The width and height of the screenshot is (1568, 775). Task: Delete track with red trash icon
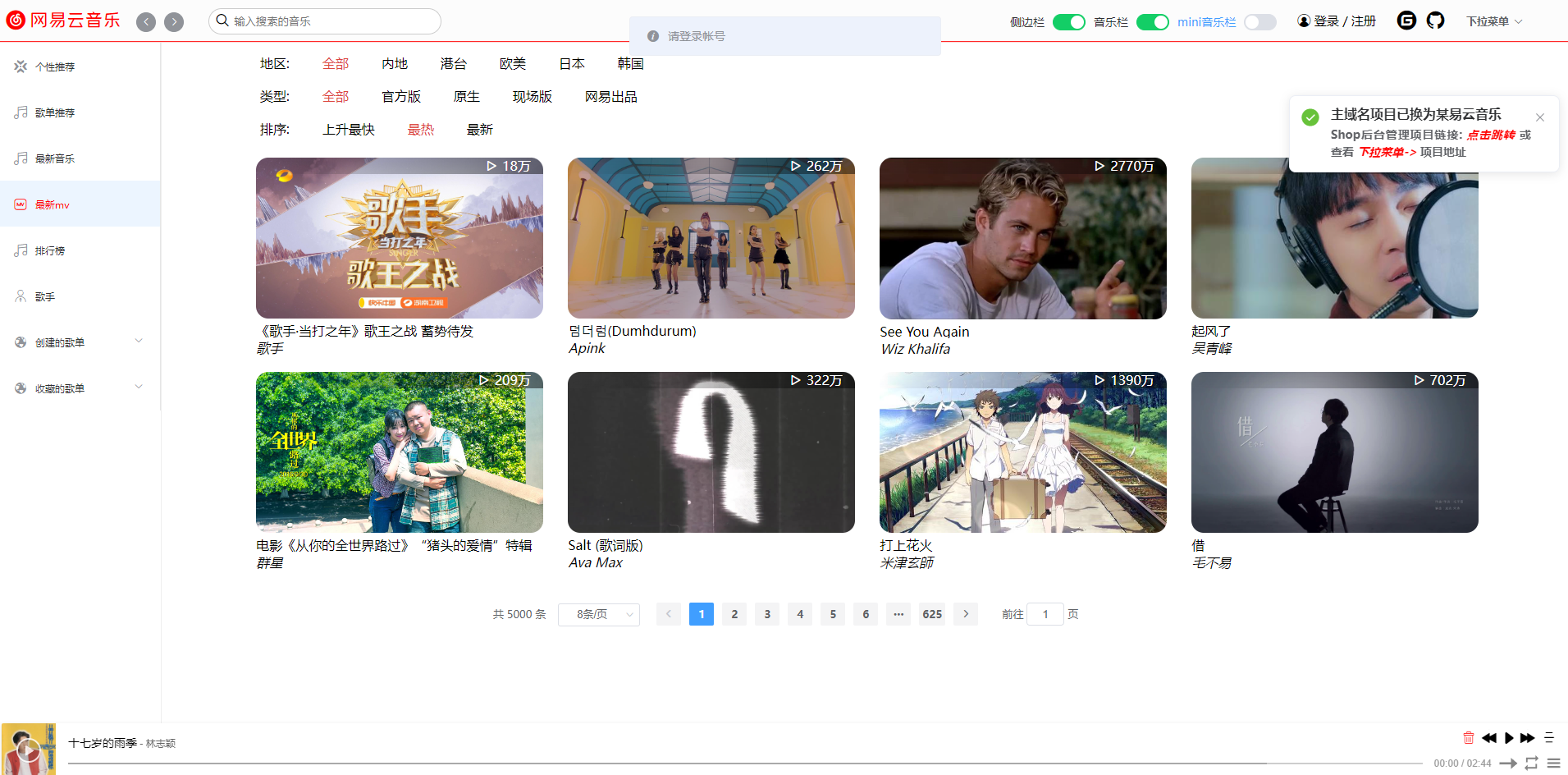(x=1469, y=738)
